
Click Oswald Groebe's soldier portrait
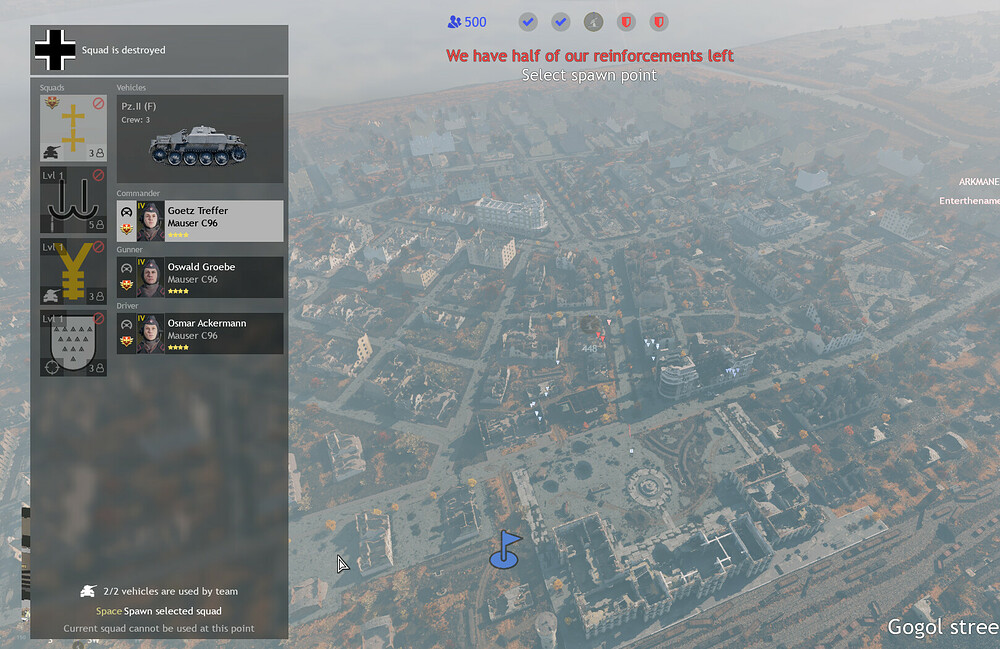(151, 277)
